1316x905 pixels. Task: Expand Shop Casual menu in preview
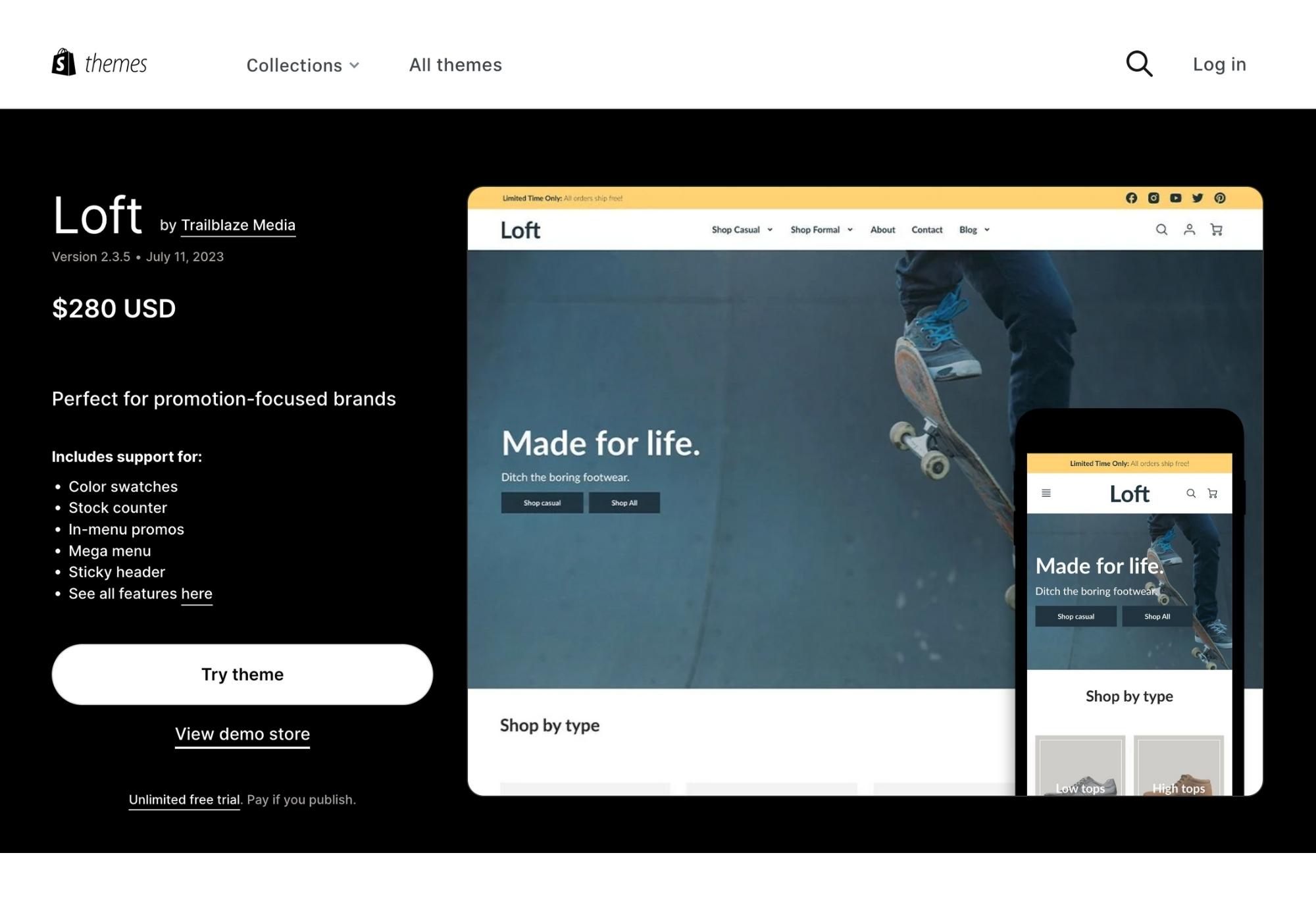point(742,230)
